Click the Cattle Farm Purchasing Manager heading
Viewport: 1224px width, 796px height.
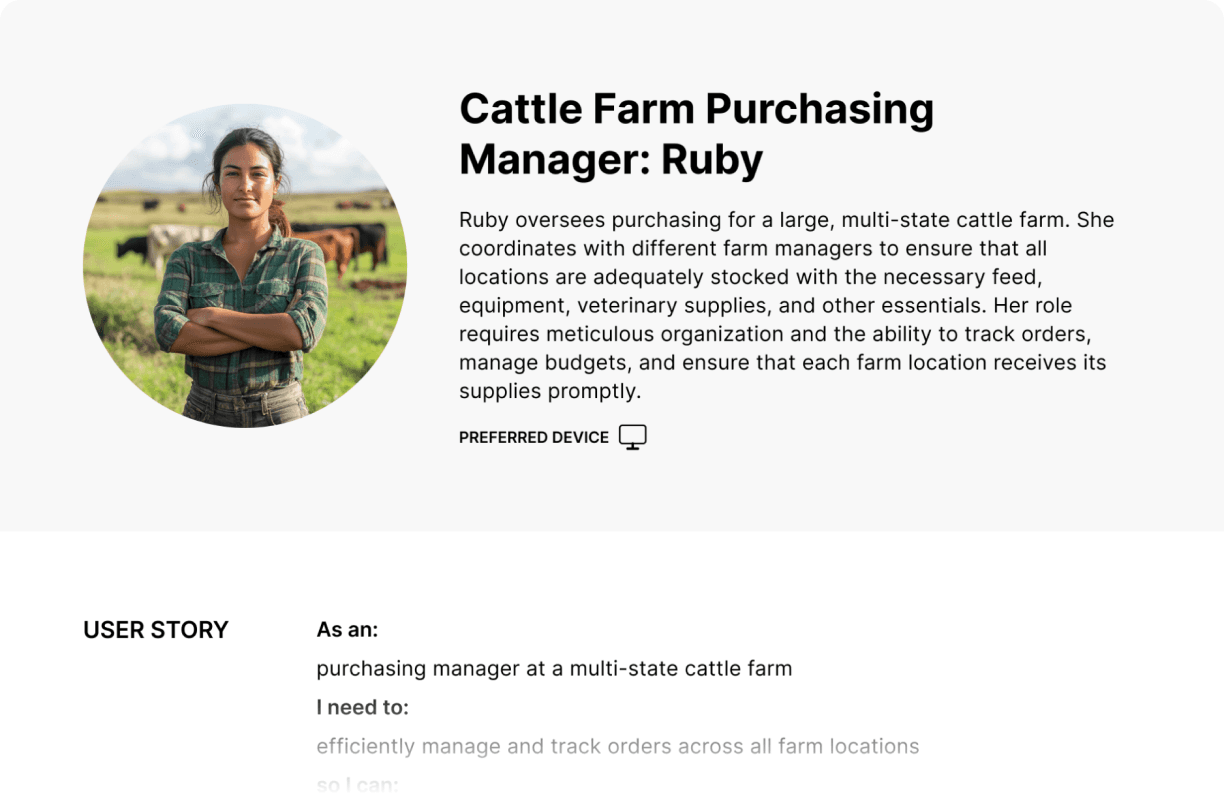pyautogui.click(x=696, y=133)
